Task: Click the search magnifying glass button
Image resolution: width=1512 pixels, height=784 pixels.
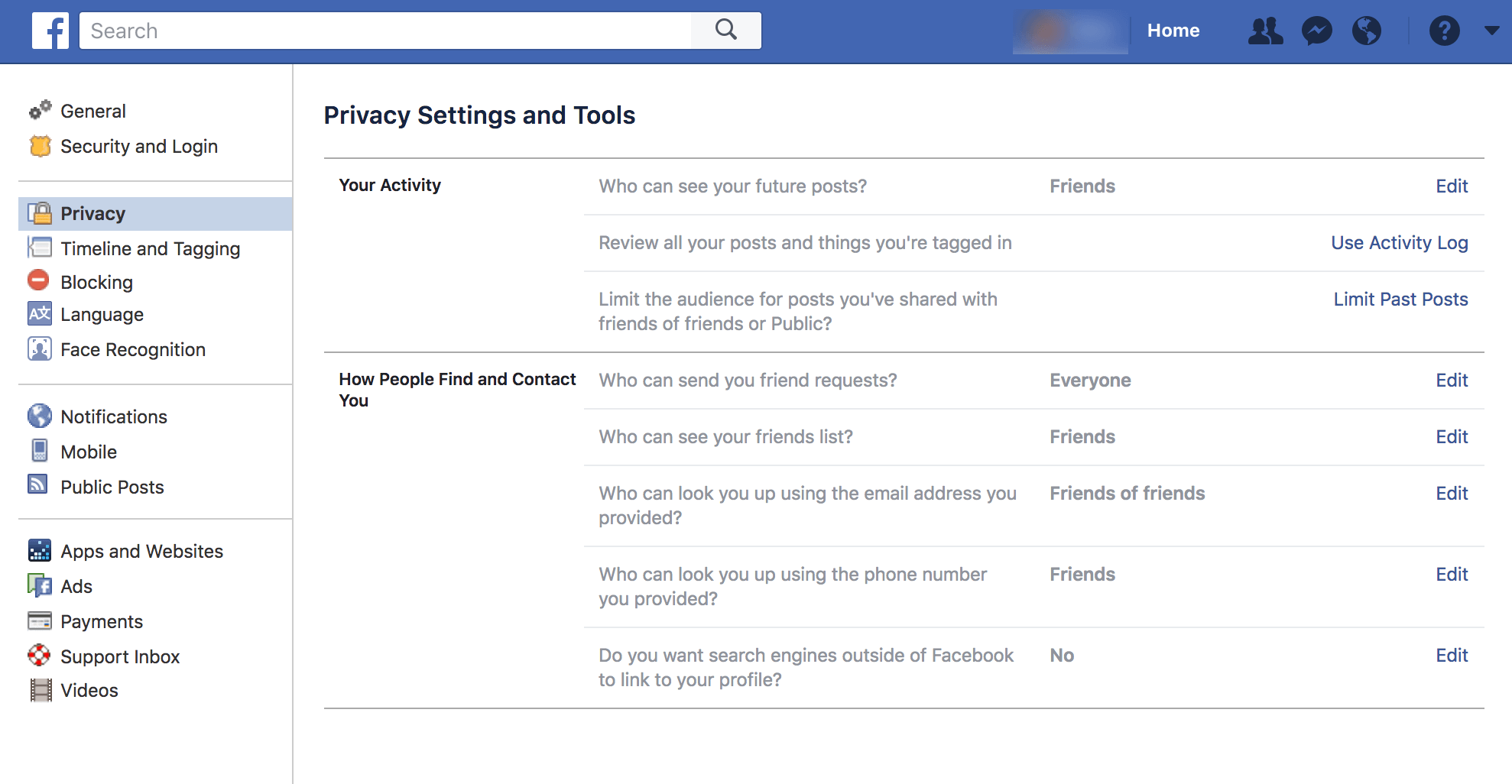Action: 725,31
